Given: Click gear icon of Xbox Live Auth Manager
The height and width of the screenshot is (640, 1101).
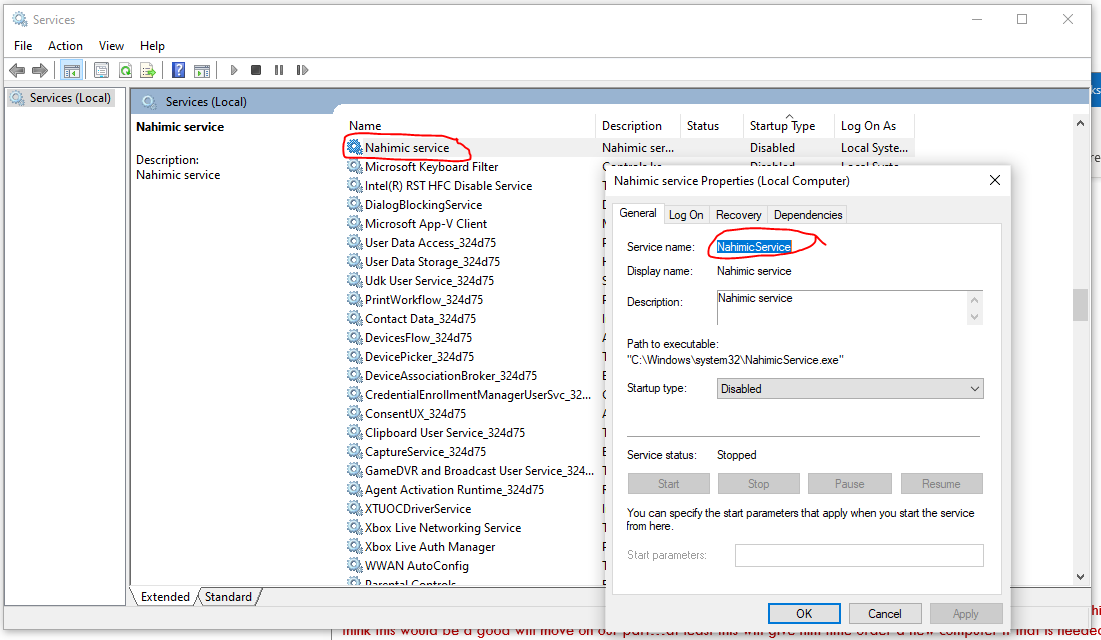Looking at the screenshot, I should [355, 547].
